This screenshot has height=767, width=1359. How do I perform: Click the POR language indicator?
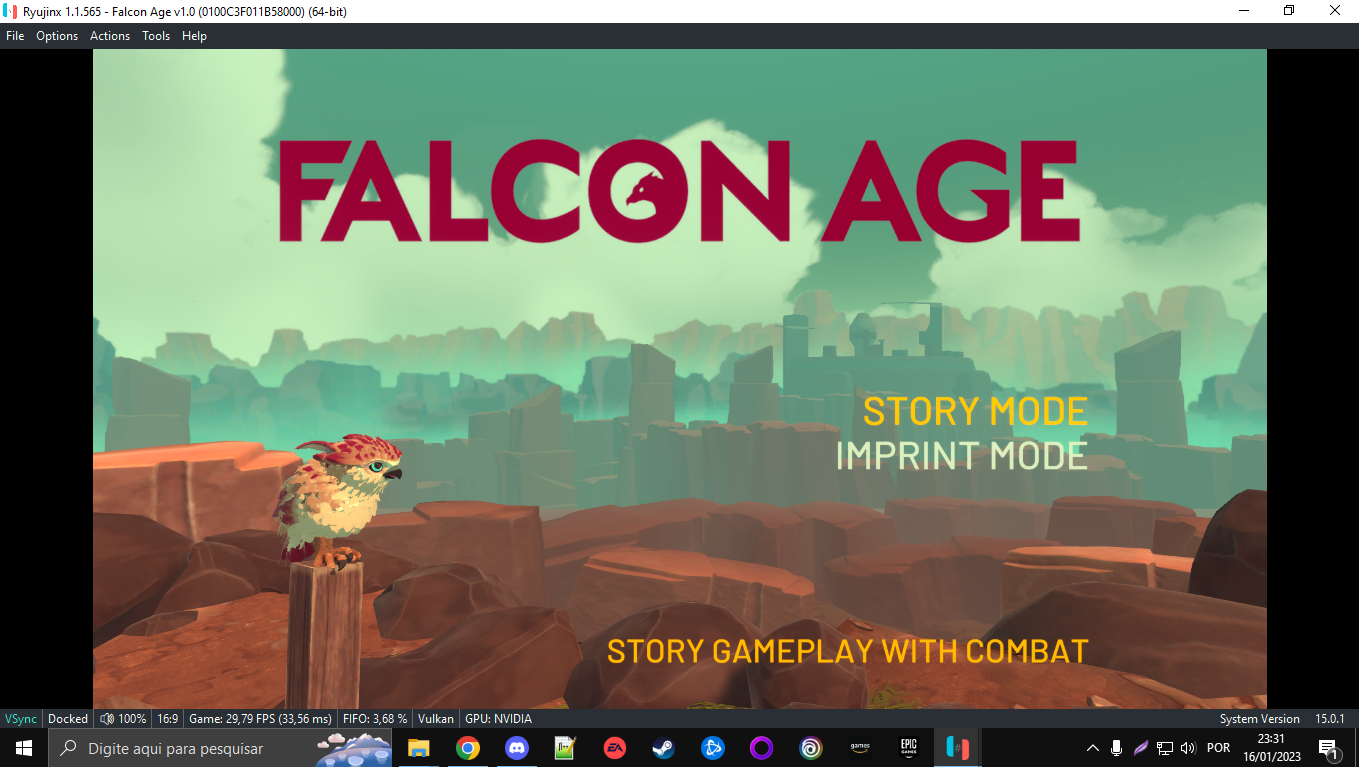click(1218, 748)
